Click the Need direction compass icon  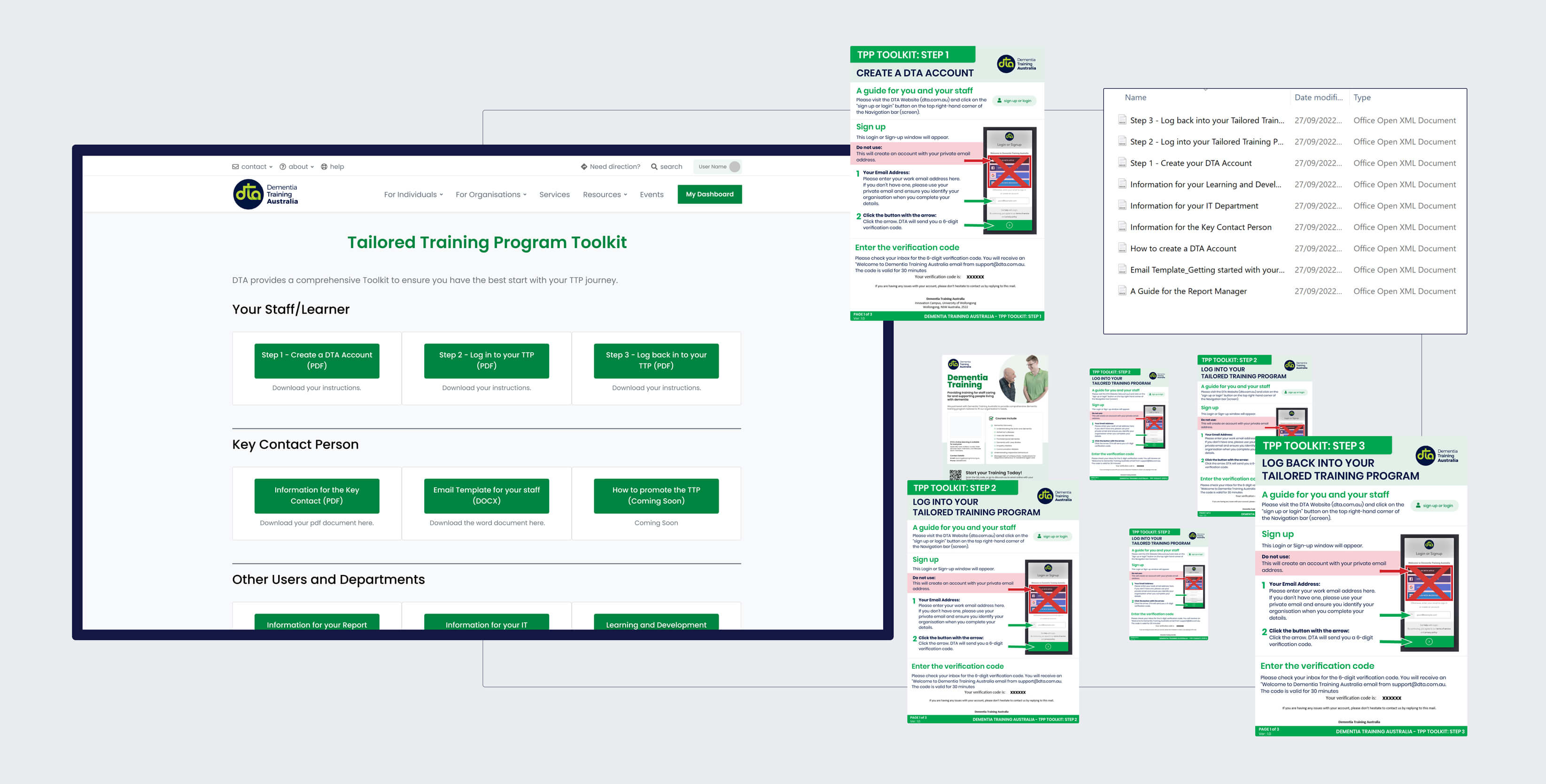(583, 167)
